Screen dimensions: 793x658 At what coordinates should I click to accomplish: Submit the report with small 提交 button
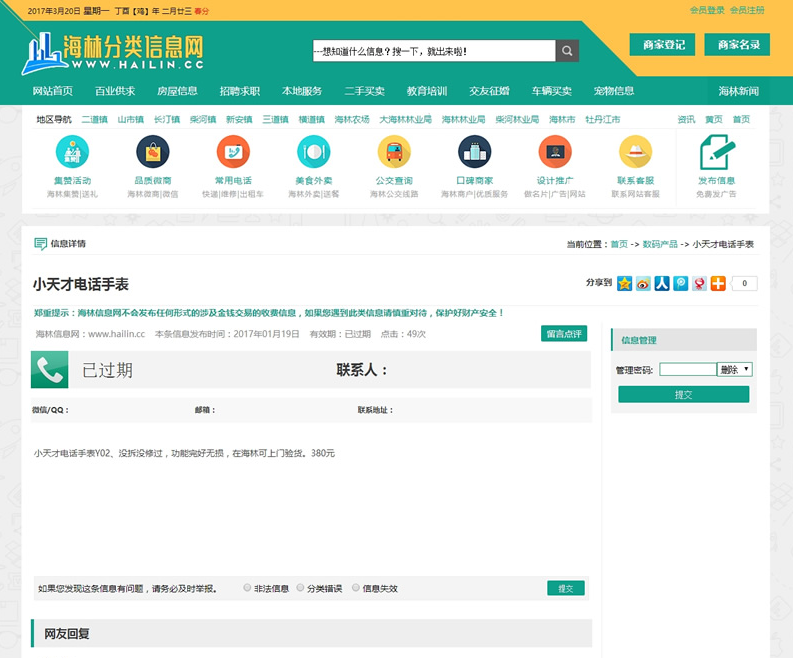[x=565, y=588]
